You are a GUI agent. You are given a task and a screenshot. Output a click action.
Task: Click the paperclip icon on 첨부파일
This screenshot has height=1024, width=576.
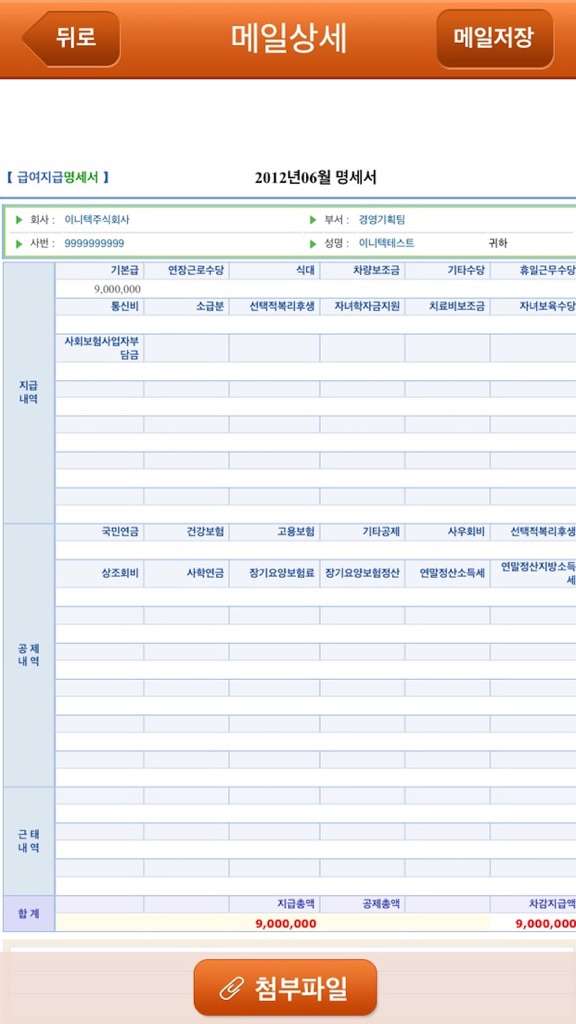pyautogui.click(x=231, y=988)
